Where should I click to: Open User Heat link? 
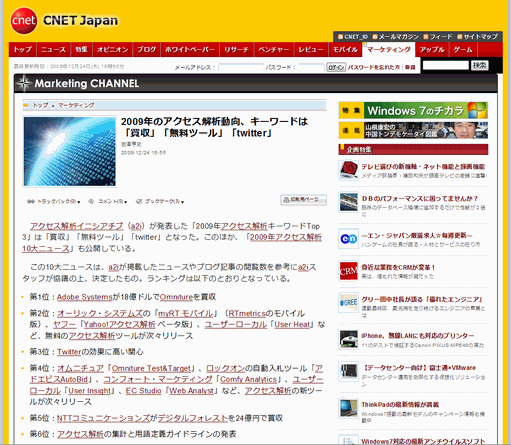pyautogui.click(x=292, y=325)
